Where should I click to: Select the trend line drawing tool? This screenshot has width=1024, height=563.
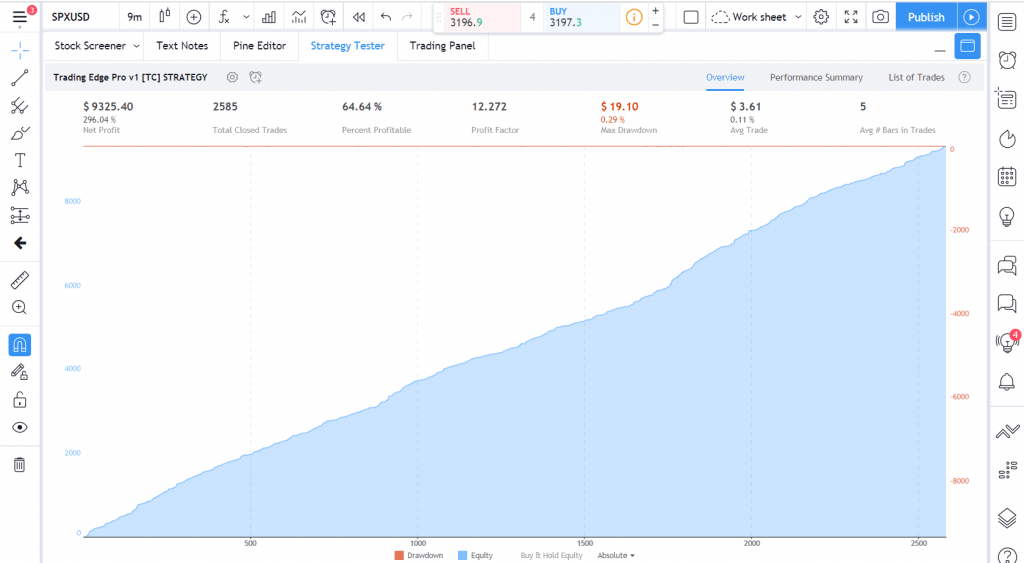click(x=19, y=78)
